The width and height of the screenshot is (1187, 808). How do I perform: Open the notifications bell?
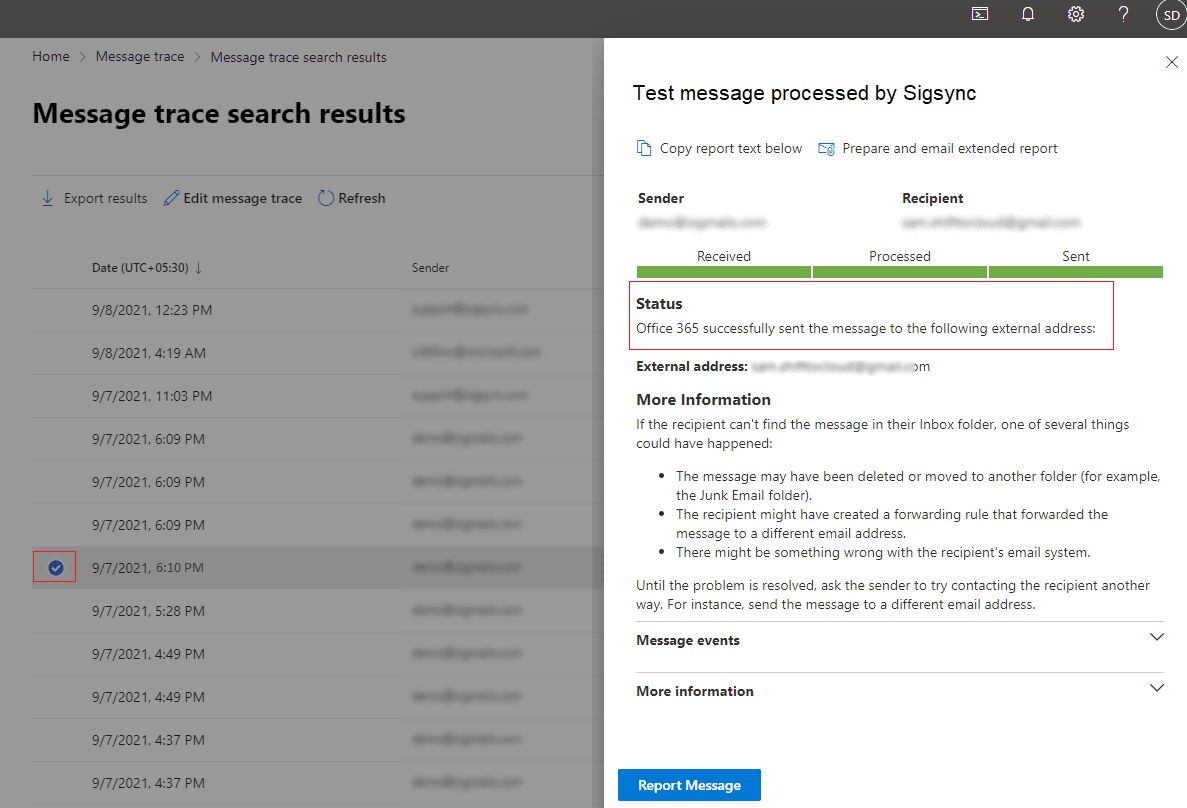(x=1027, y=15)
